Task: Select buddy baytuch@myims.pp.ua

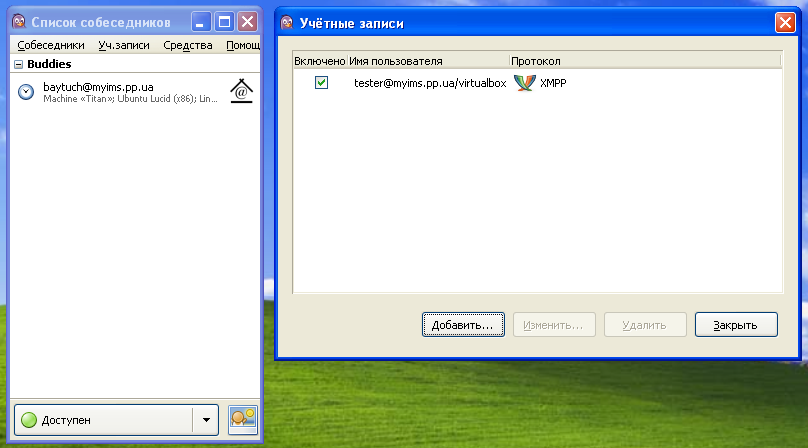Action: (x=134, y=92)
